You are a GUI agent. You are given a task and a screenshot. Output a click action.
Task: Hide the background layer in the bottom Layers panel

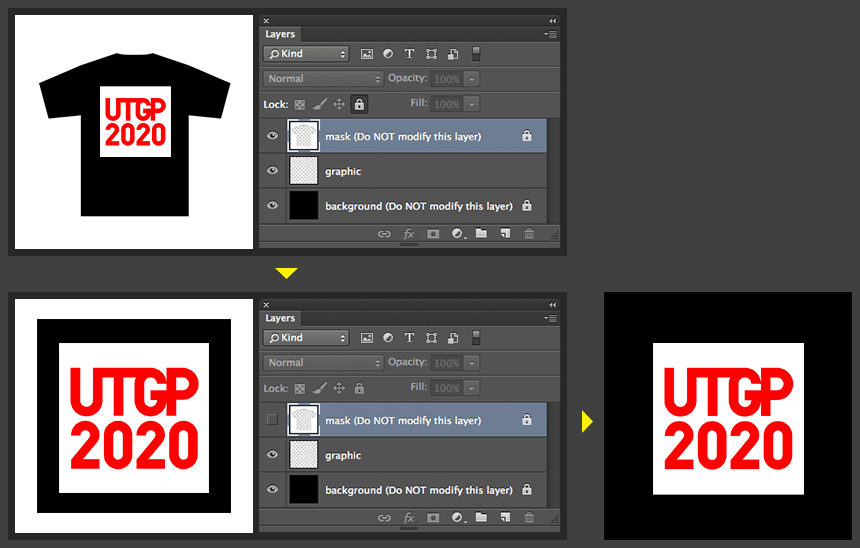(272, 489)
